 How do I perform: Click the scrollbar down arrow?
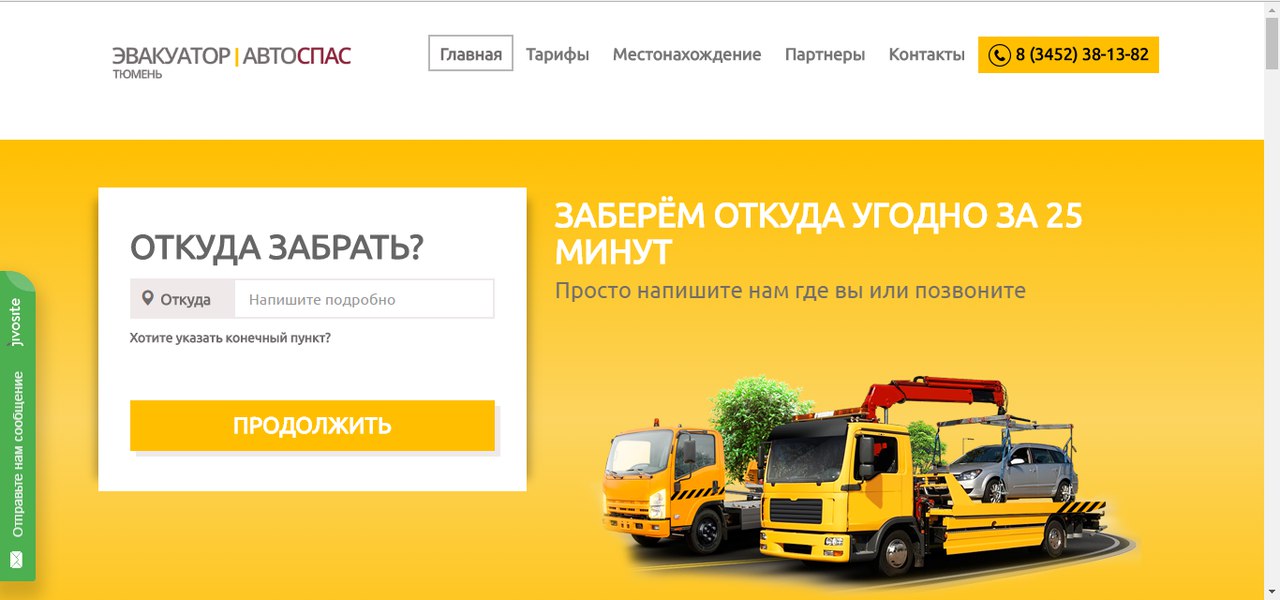[1271, 591]
